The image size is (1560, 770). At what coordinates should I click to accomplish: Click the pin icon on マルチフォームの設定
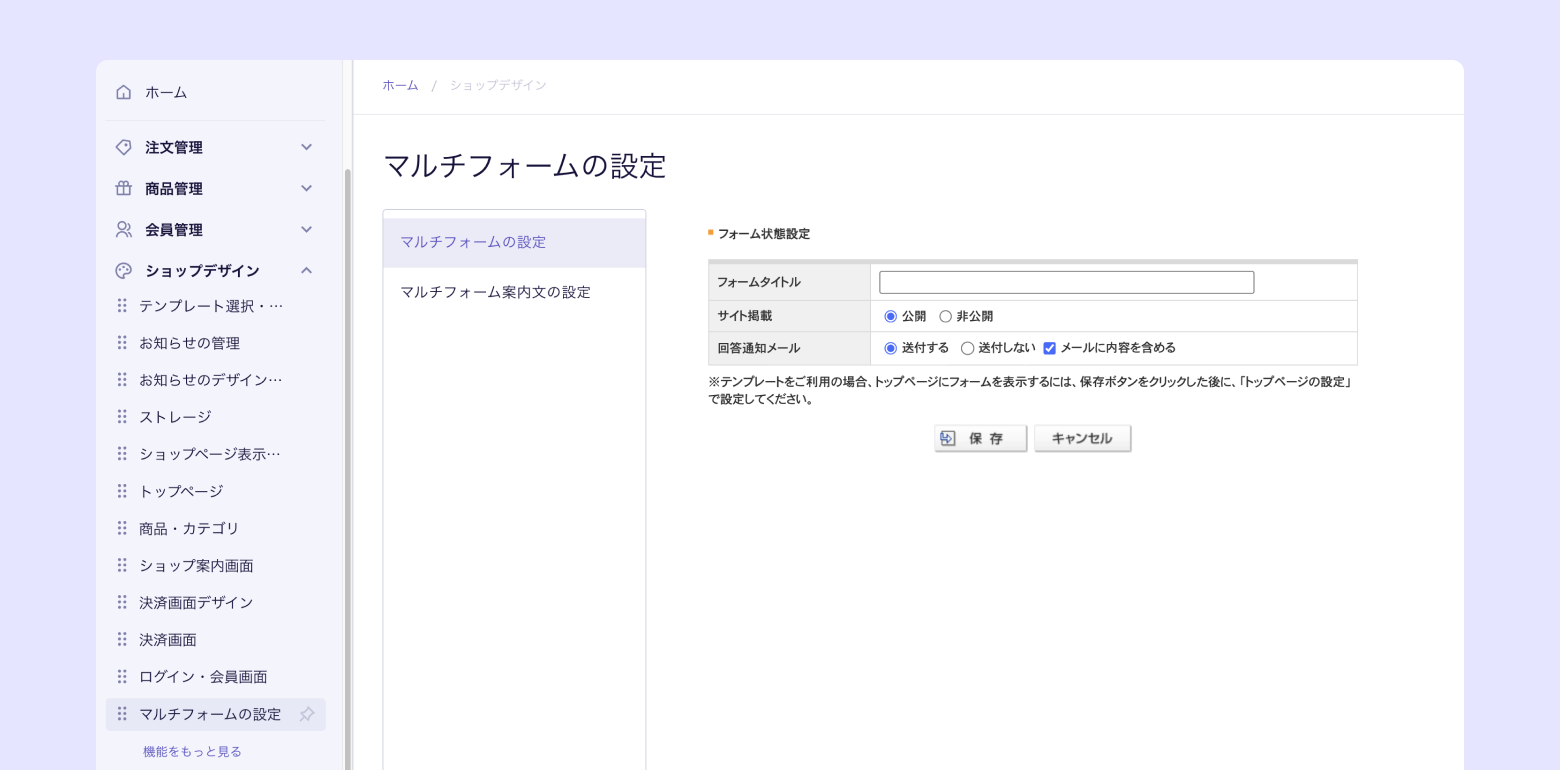(x=307, y=714)
